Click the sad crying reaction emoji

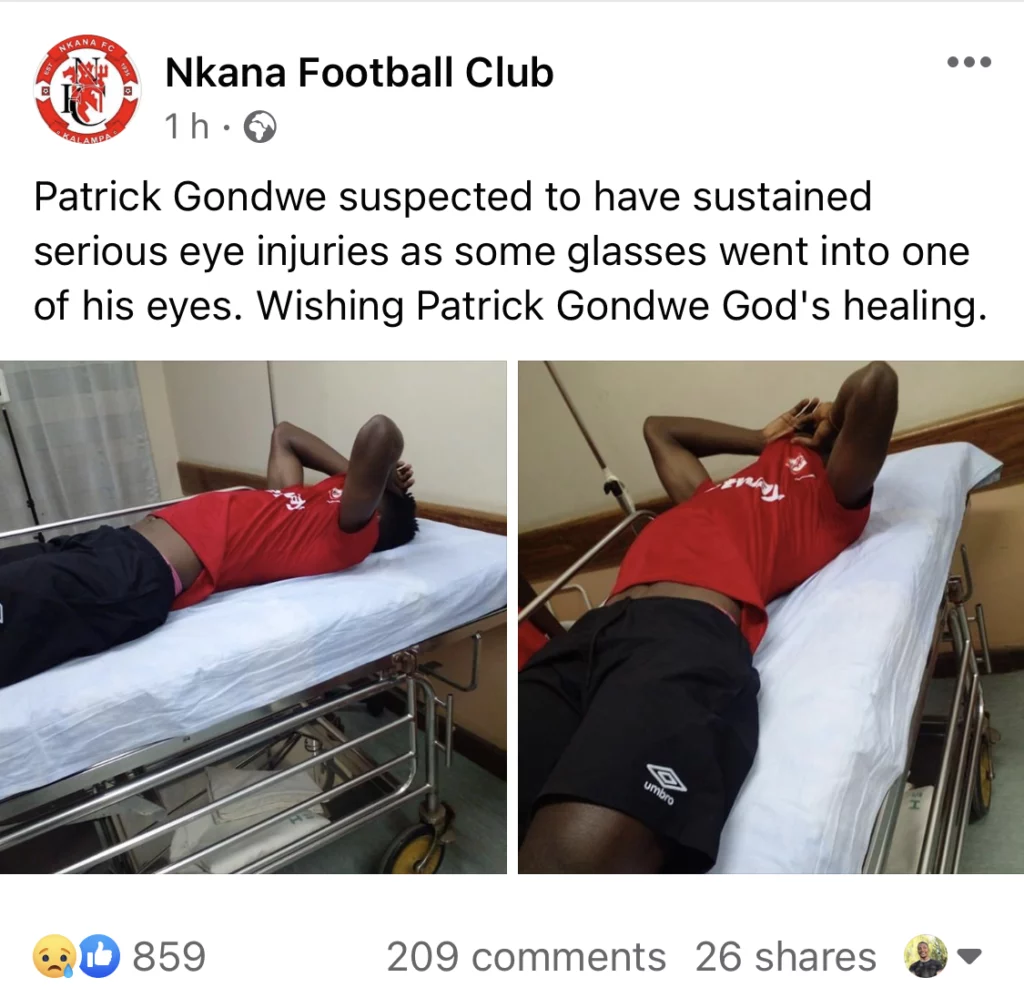click(x=54, y=956)
